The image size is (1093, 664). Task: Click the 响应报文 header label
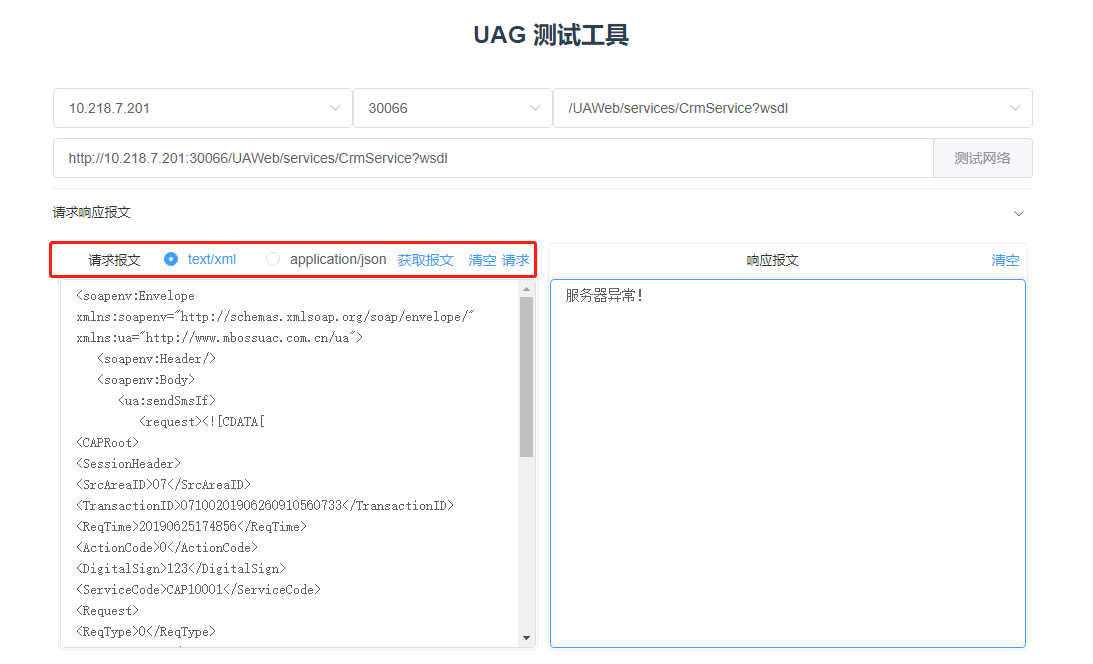point(772,260)
